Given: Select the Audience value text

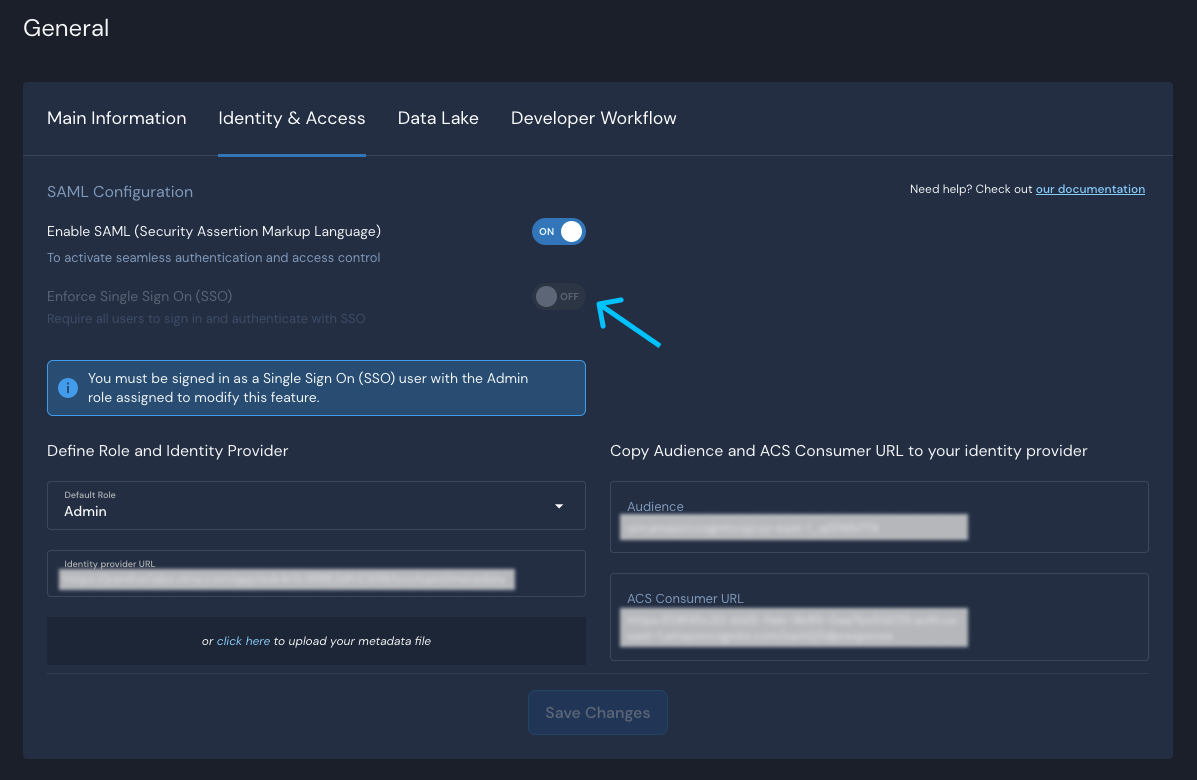Looking at the screenshot, I should click(791, 527).
